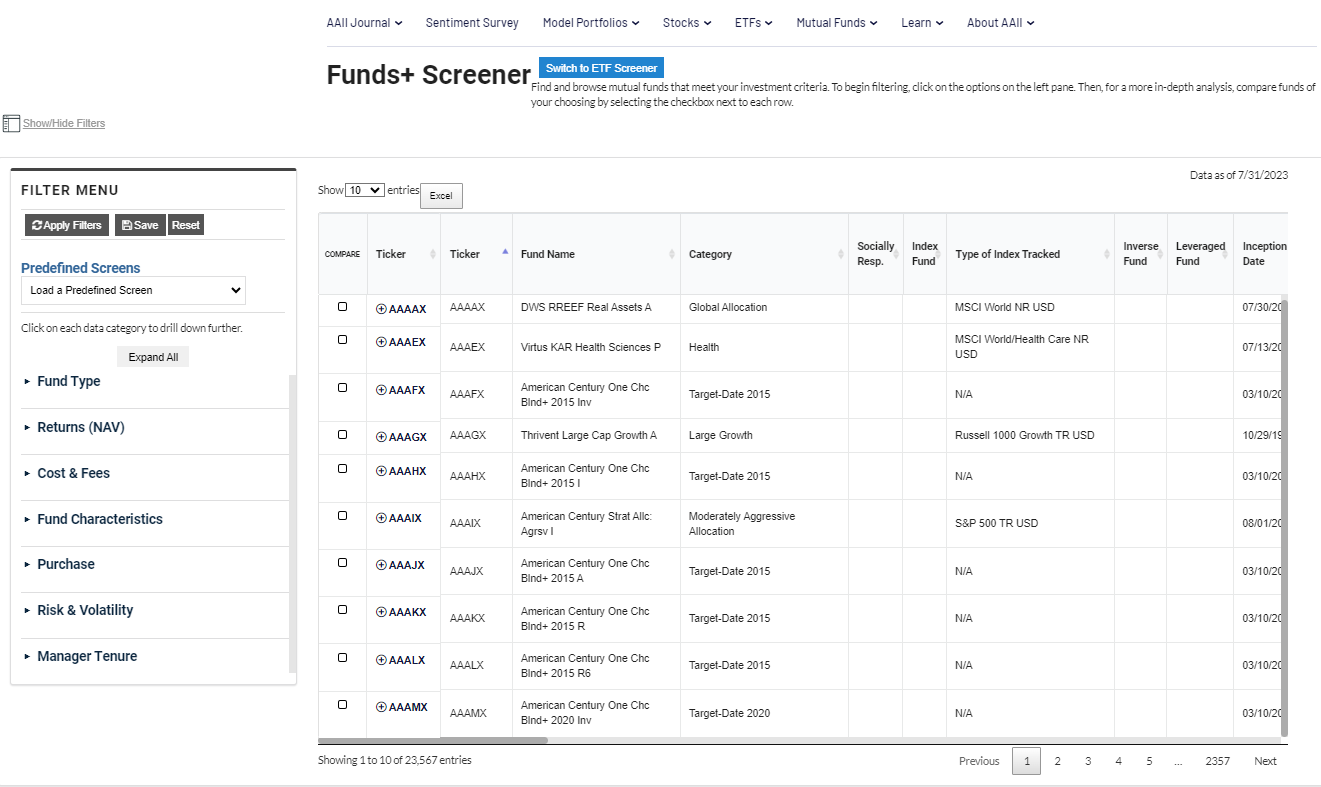Expand details via the plus icon beside AAAAX
The height and width of the screenshot is (787, 1321).
380,308
